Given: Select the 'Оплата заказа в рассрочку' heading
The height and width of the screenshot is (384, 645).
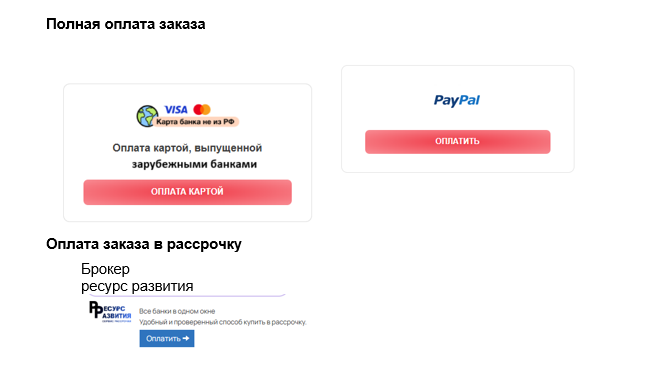Looking at the screenshot, I should 144,244.
